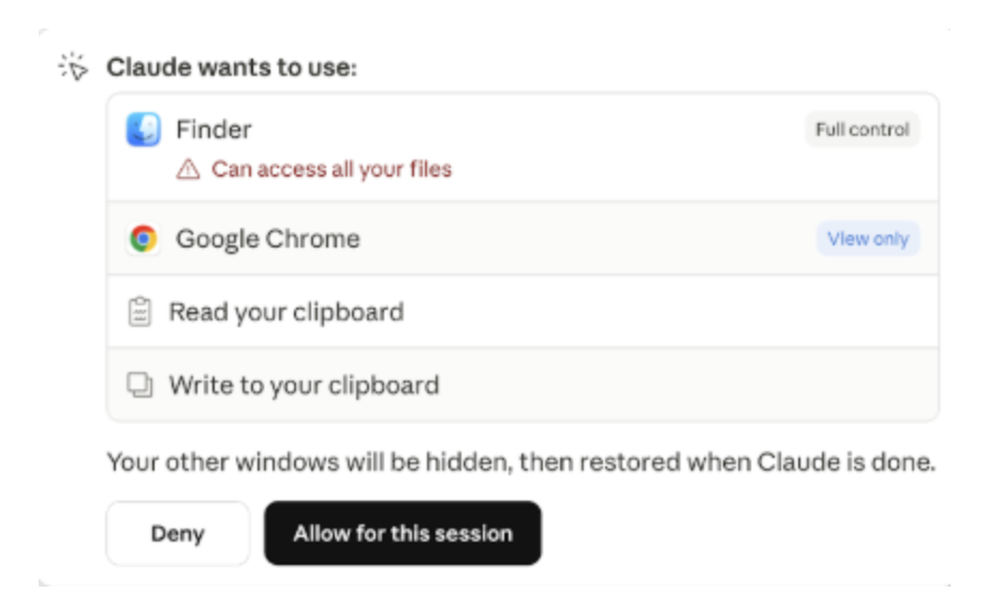The image size is (1000, 613).
Task: Click Allow for this session
Action: pyautogui.click(x=402, y=534)
